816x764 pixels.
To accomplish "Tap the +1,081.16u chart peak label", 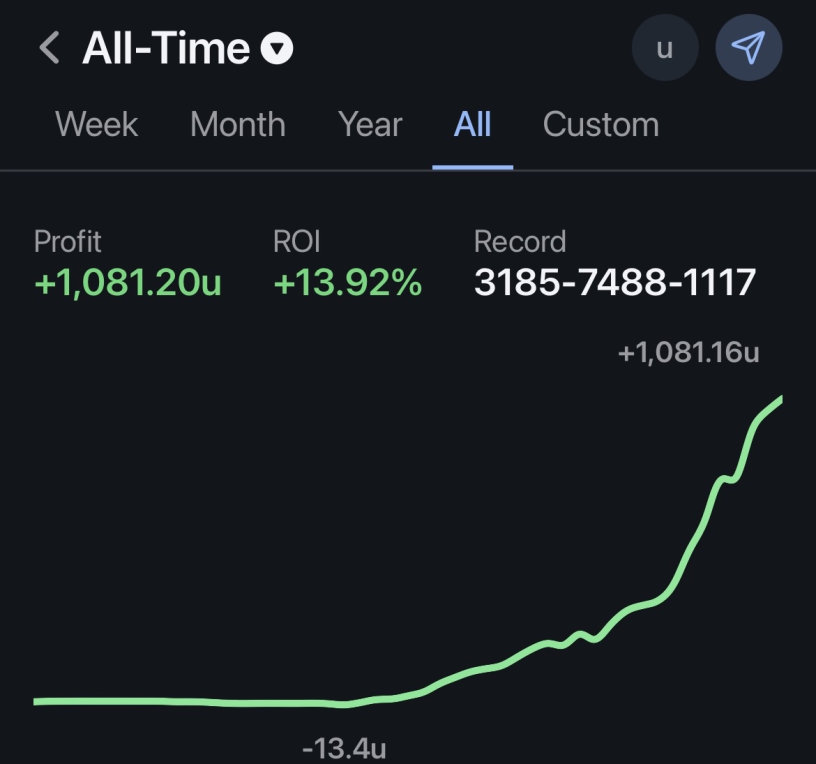I will pyautogui.click(x=688, y=352).
